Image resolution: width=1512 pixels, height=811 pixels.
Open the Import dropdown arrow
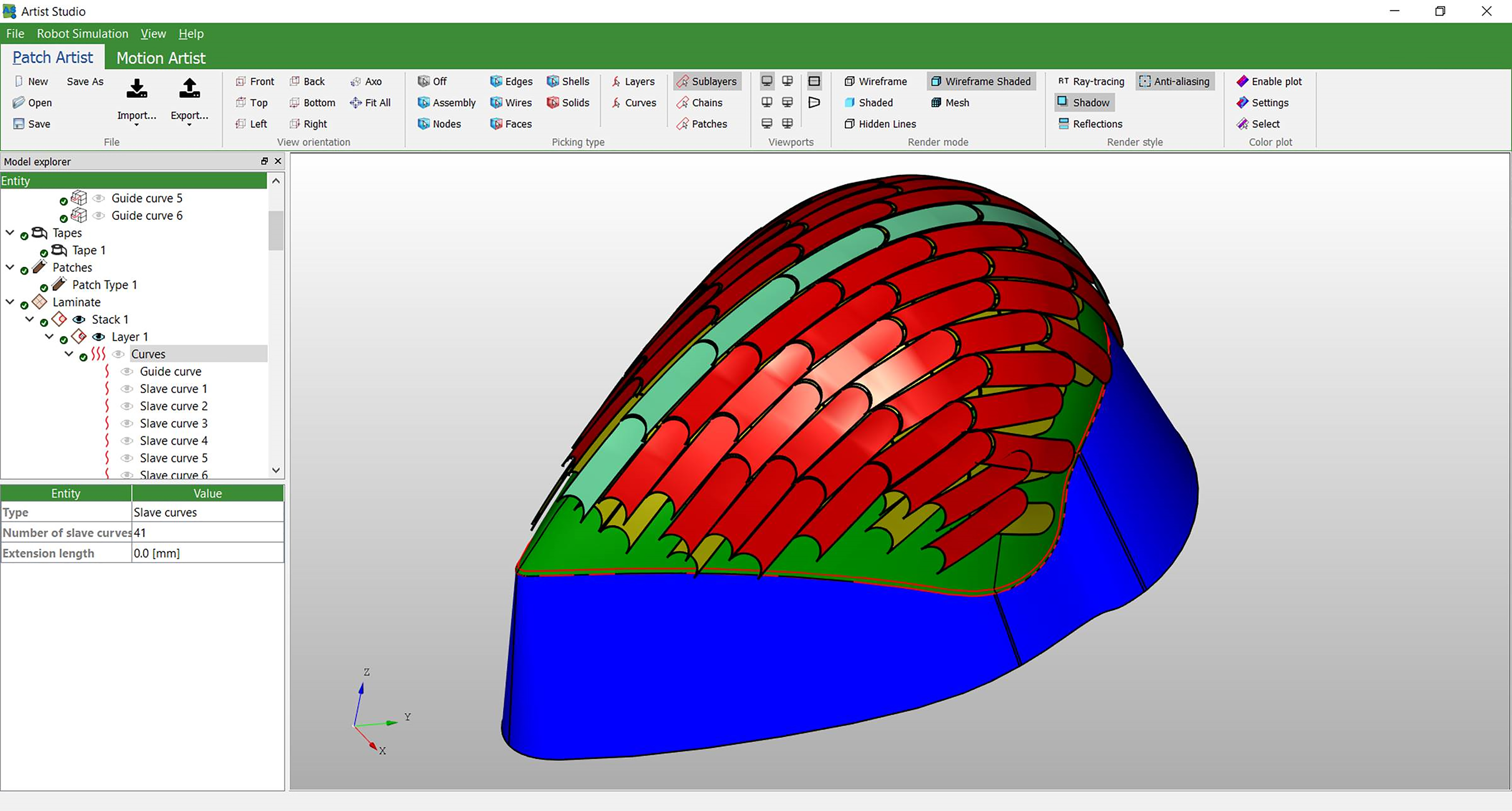[x=137, y=125]
